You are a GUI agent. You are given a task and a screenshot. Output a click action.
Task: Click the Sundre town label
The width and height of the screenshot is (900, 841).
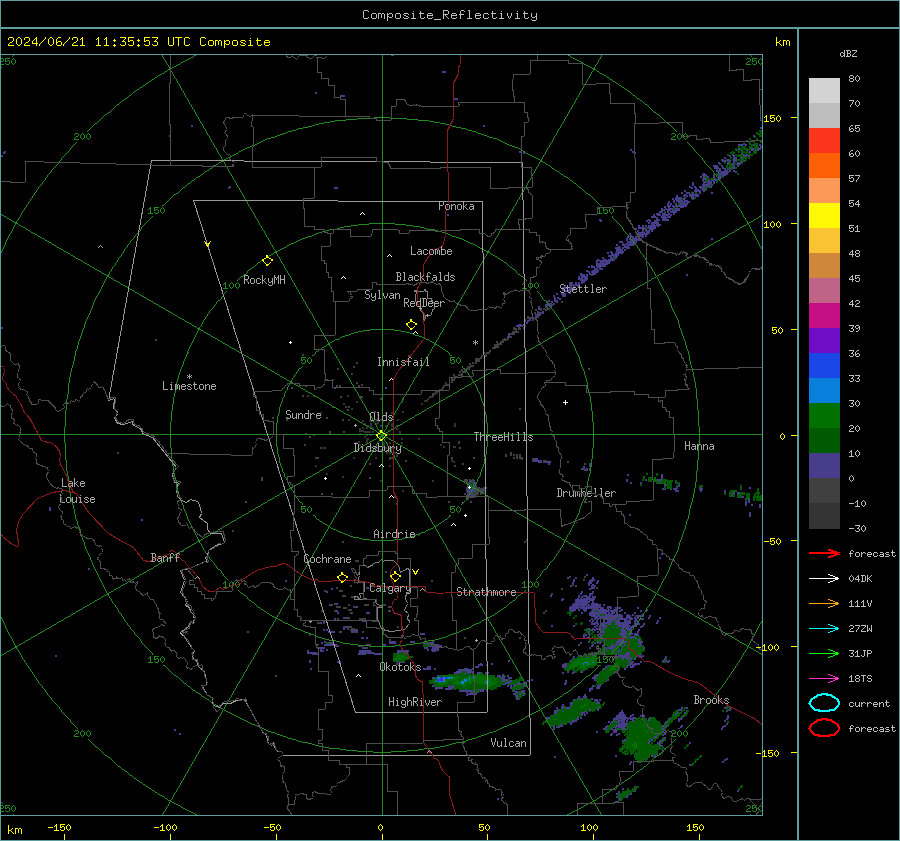[x=303, y=414]
